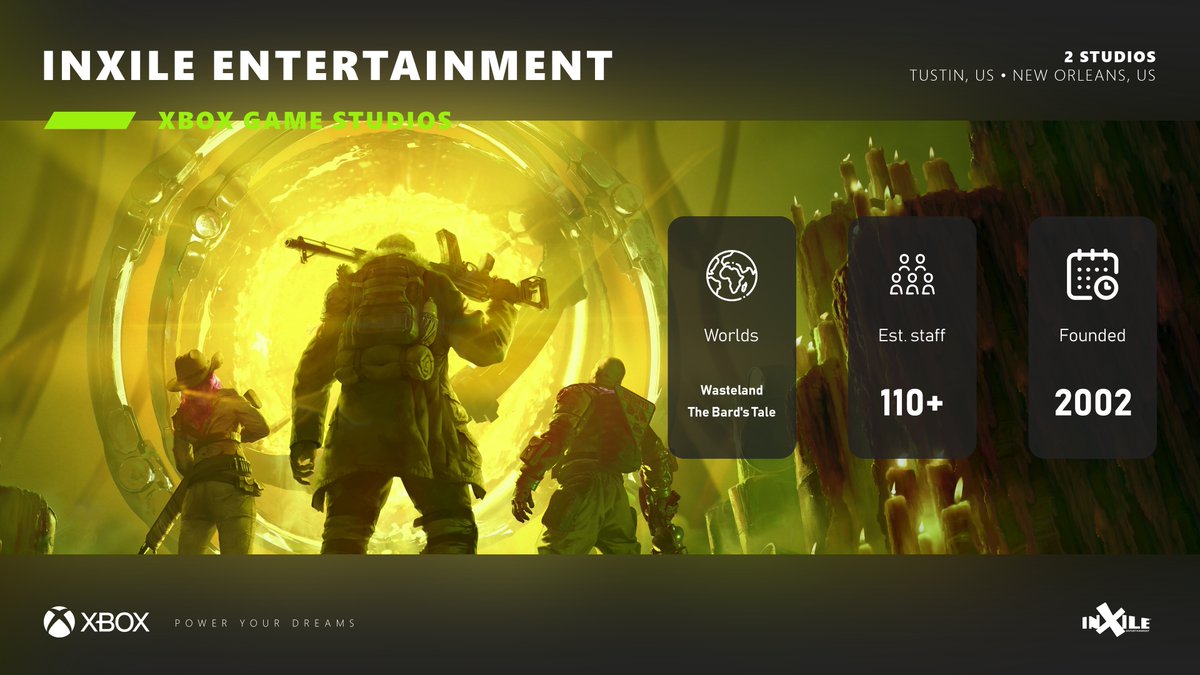Click the 2 STUDIOS heading
The height and width of the screenshot is (675, 1200).
1109,57
